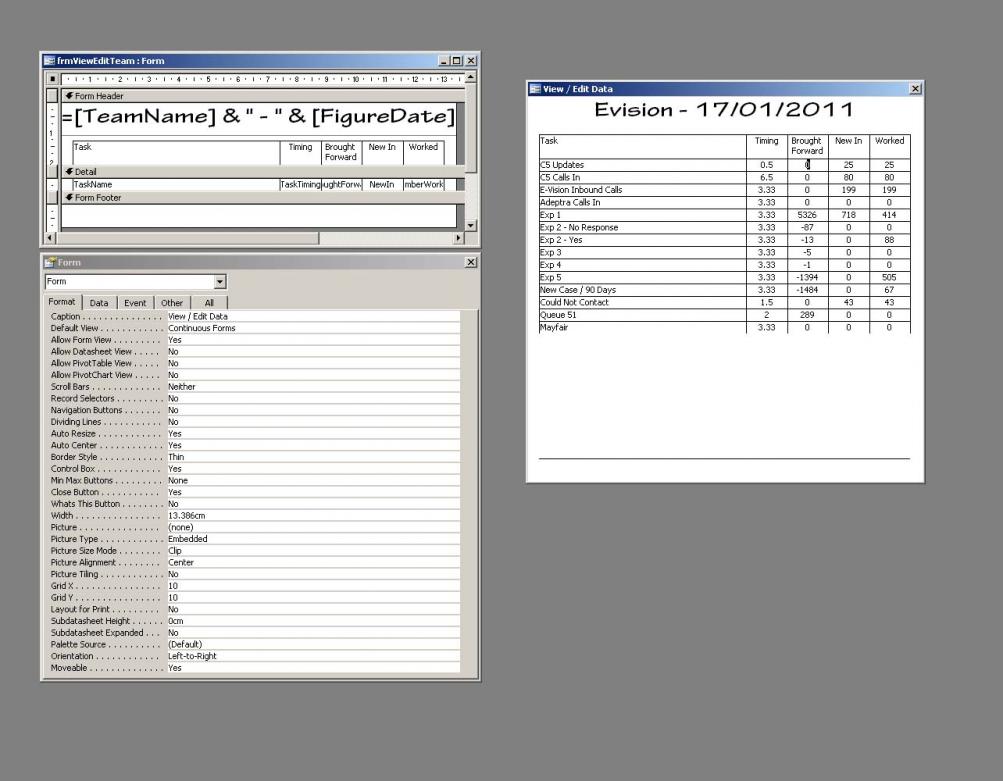The height and width of the screenshot is (781, 1003).
Task: Click the Control Box property value
Action: coord(313,469)
